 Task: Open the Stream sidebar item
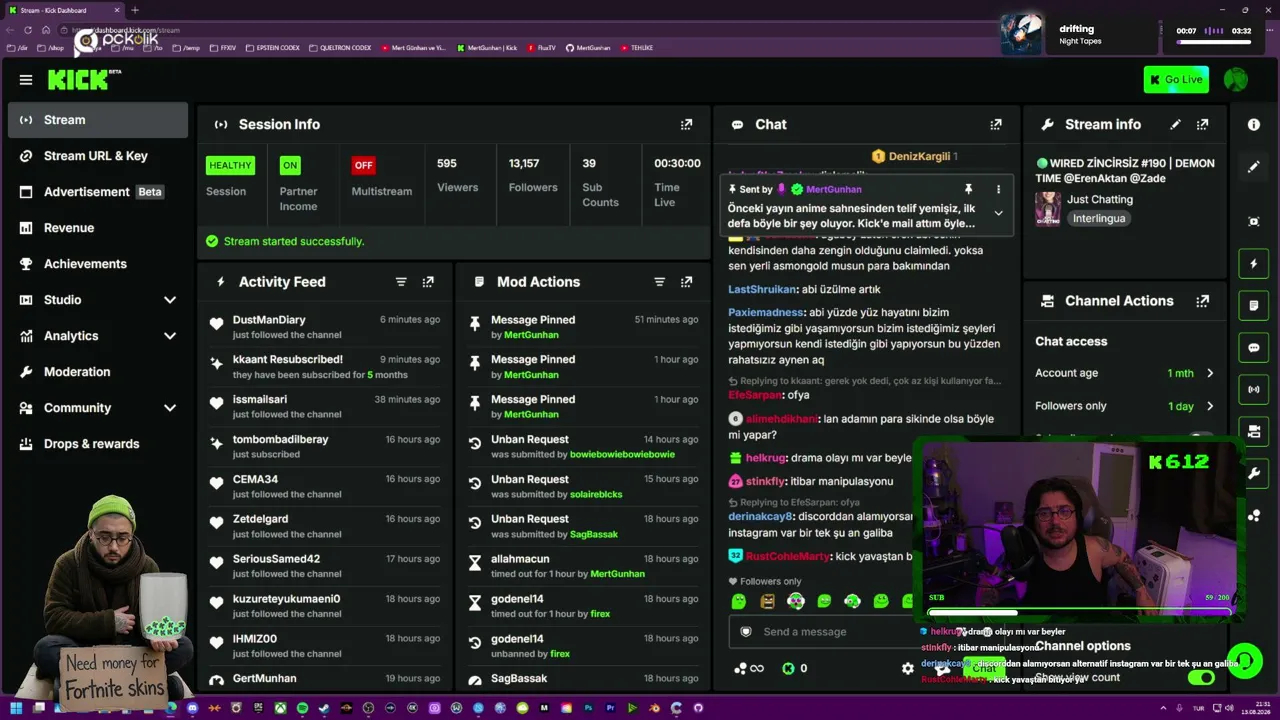pos(98,120)
